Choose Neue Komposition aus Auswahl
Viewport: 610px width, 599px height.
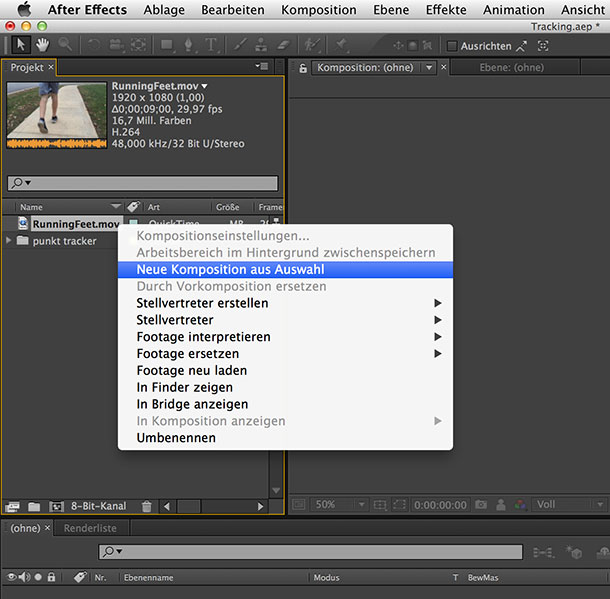click(285, 270)
